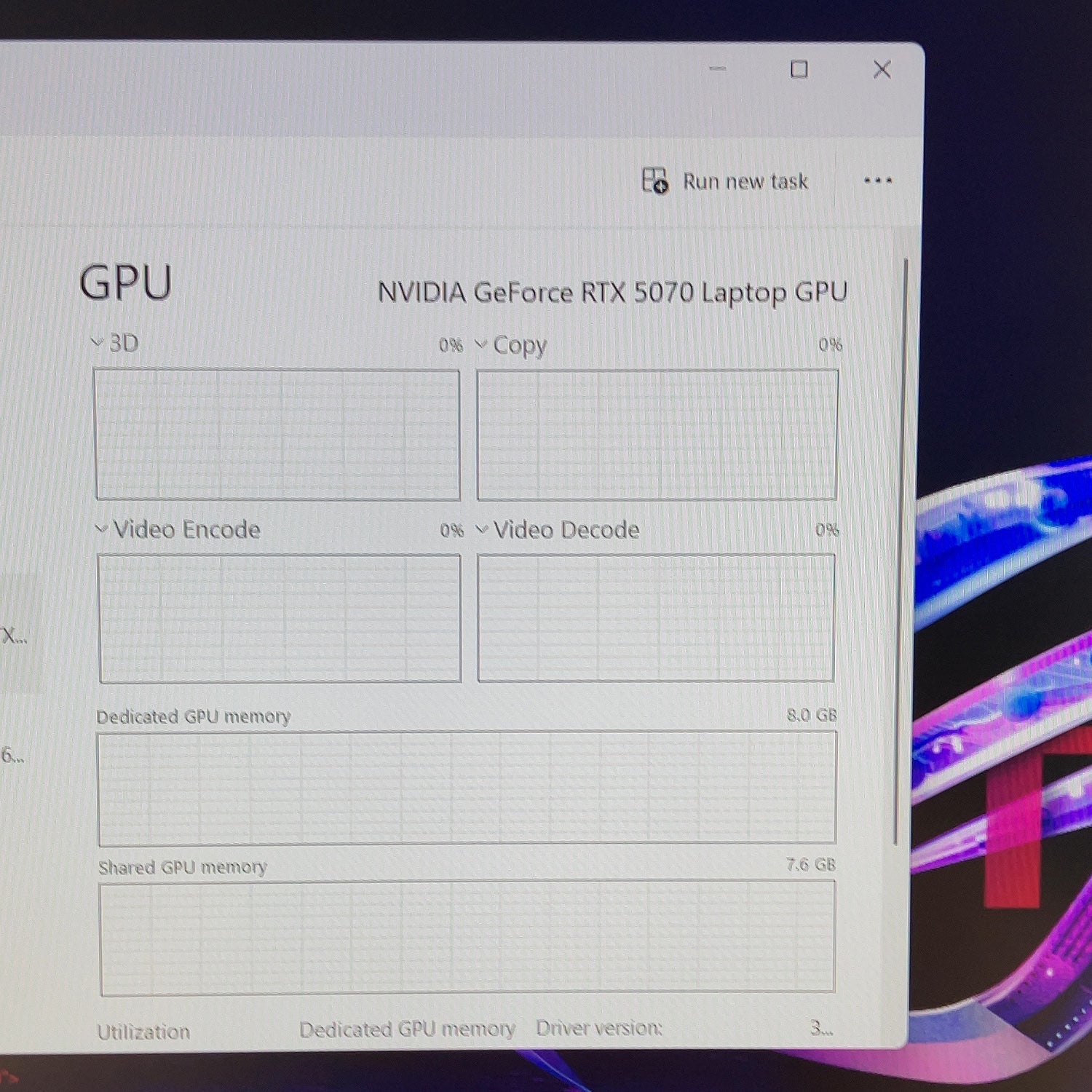
Task: Select the GPU heading text
Action: 125,283
